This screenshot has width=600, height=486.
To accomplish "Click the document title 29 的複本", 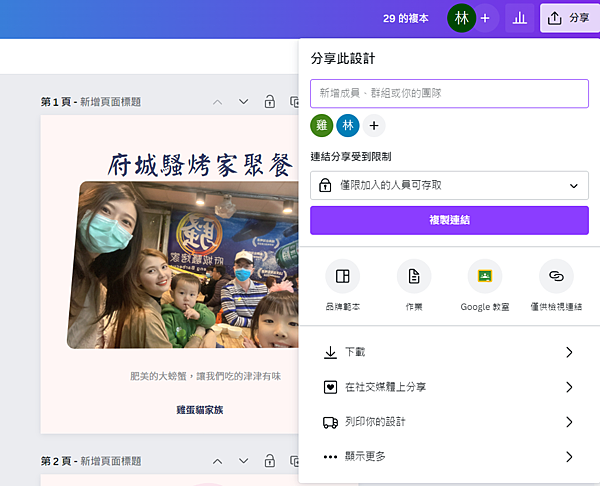I will tap(406, 18).
